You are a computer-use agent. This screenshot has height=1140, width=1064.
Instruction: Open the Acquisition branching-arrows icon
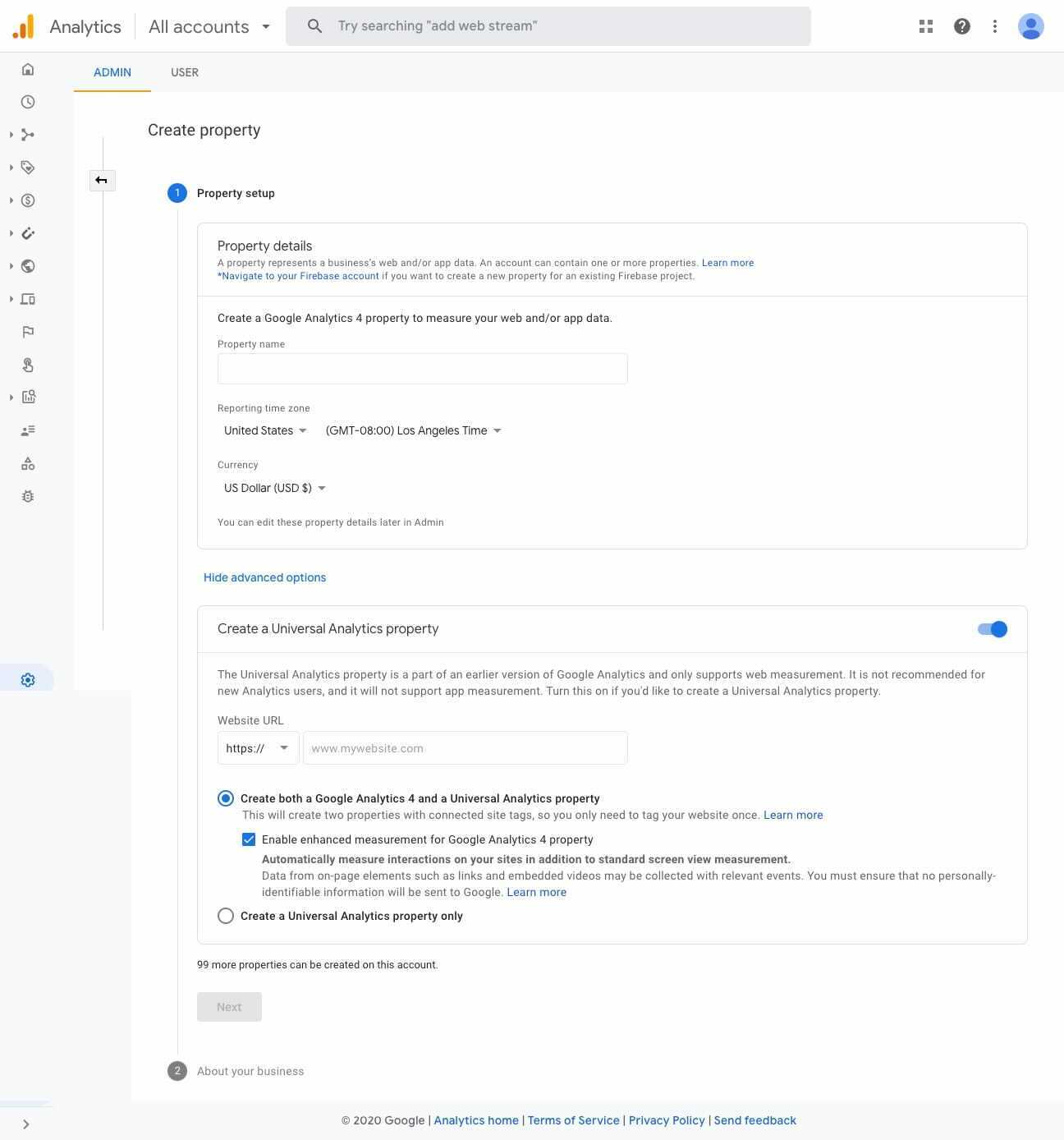tap(28, 135)
